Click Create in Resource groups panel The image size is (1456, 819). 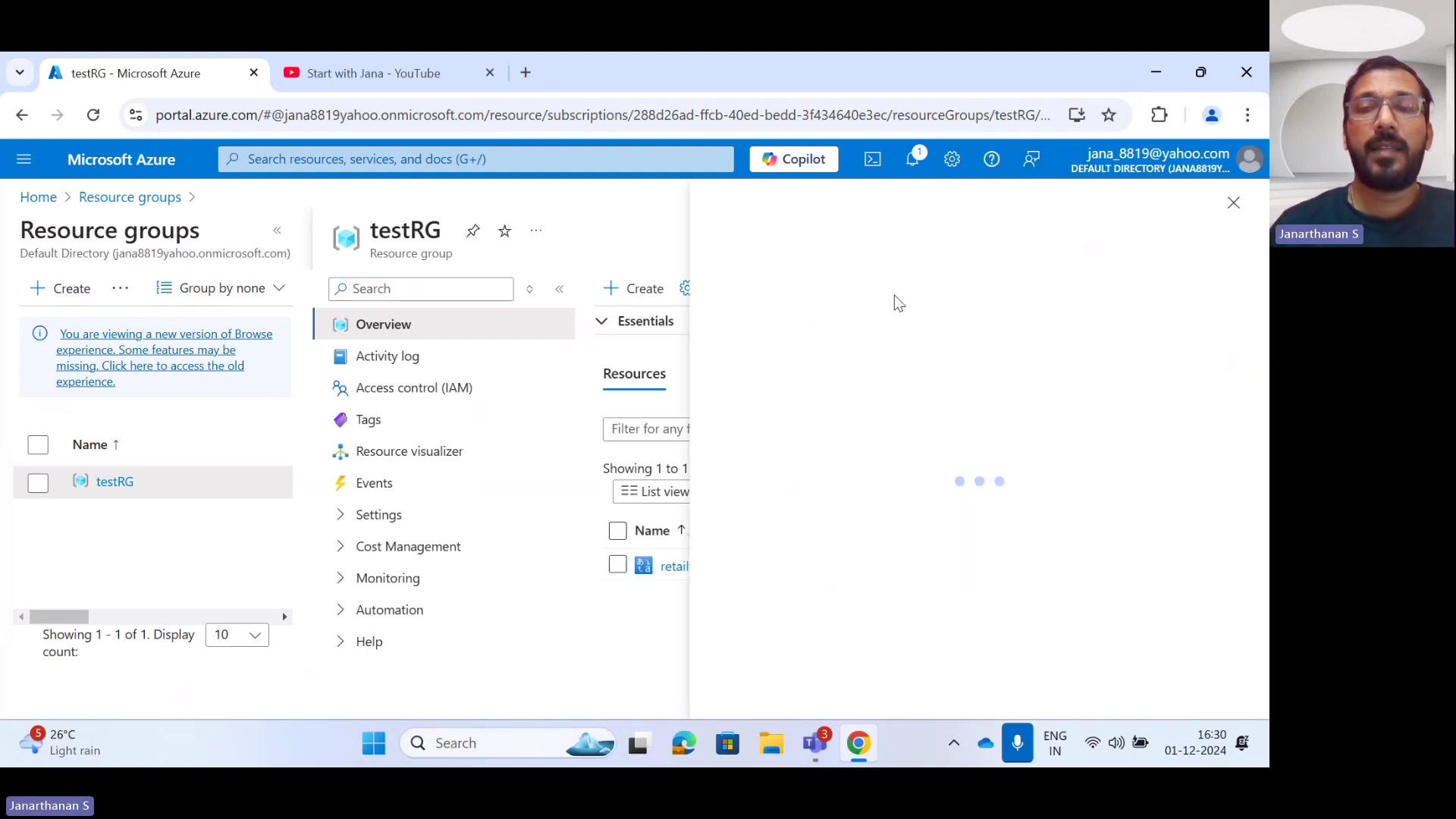click(61, 288)
